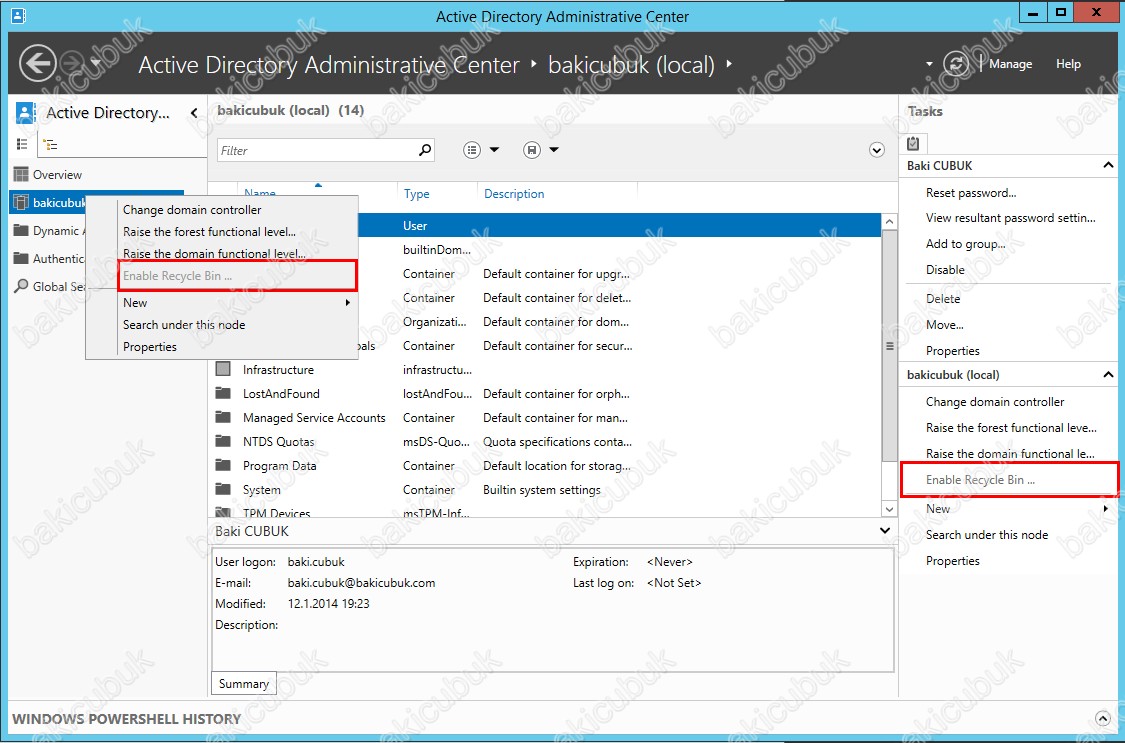Click the list scrollbar down arrow
This screenshot has height=743, width=1125.
889,509
